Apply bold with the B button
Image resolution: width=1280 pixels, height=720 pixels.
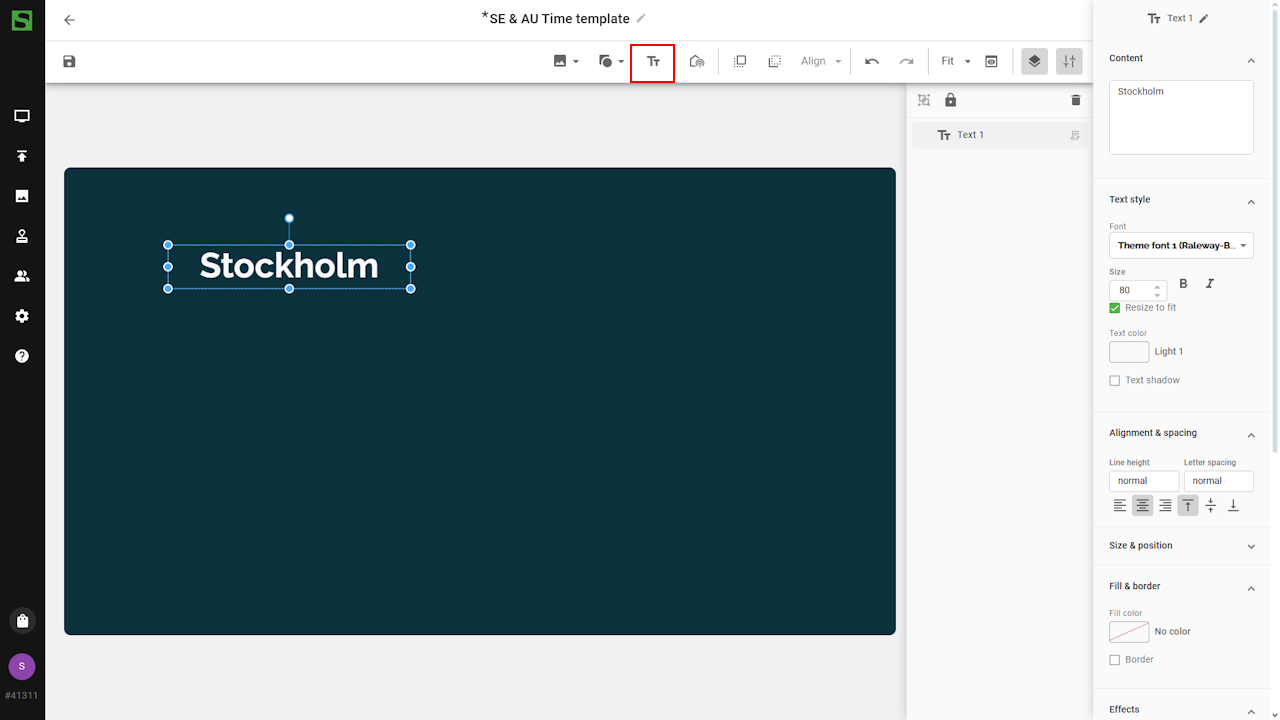[1184, 284]
